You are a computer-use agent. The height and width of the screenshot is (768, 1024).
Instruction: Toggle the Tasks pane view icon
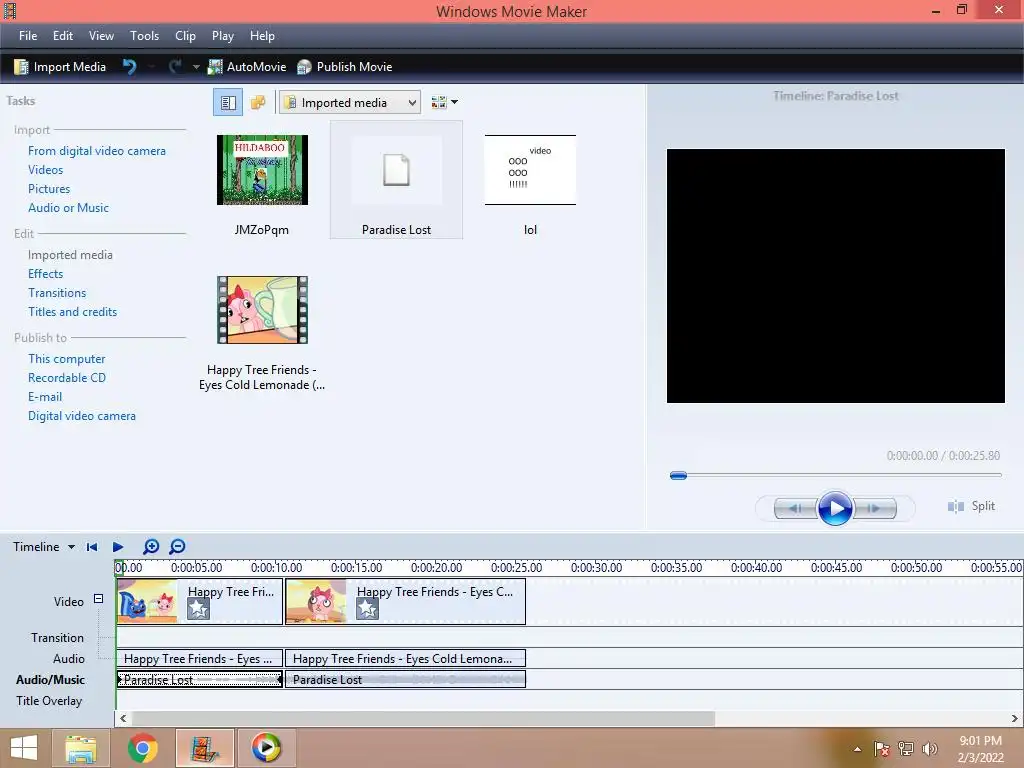[228, 103]
